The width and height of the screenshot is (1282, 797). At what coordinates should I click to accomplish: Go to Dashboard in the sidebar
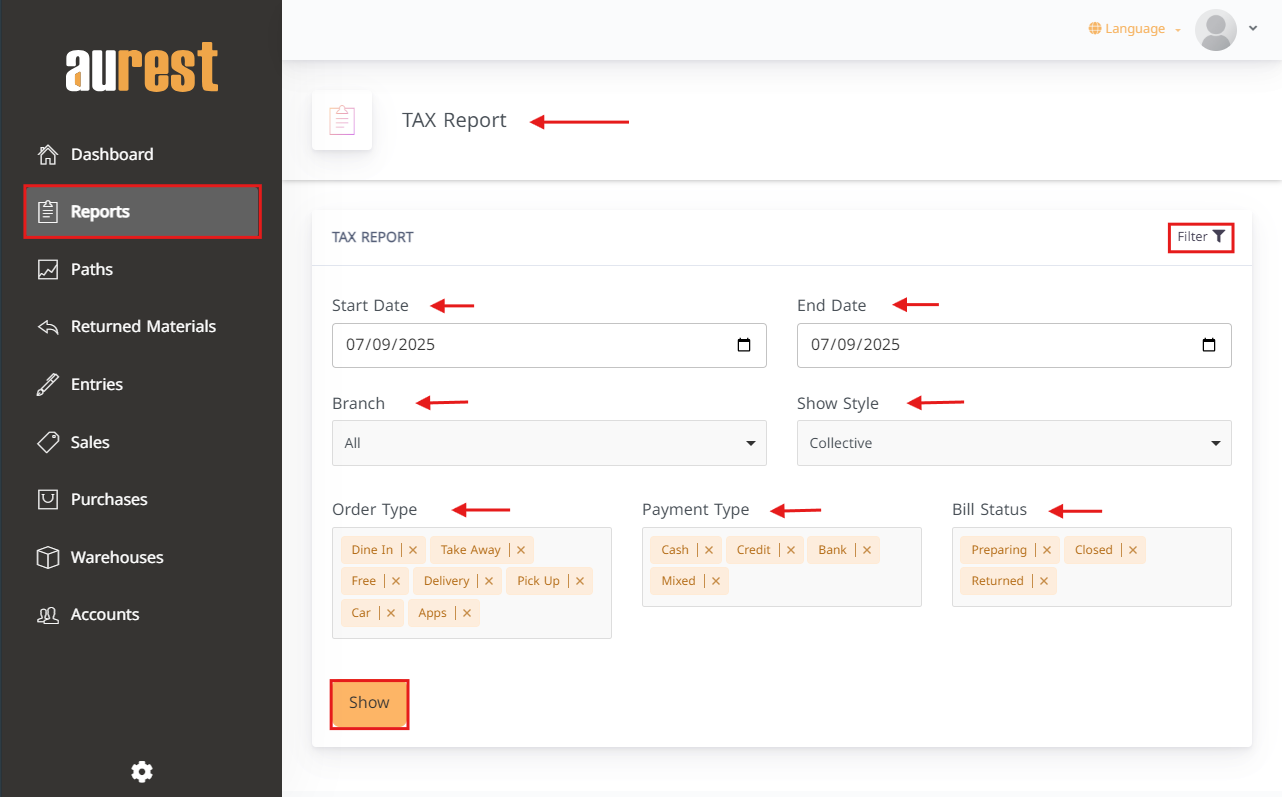point(111,154)
